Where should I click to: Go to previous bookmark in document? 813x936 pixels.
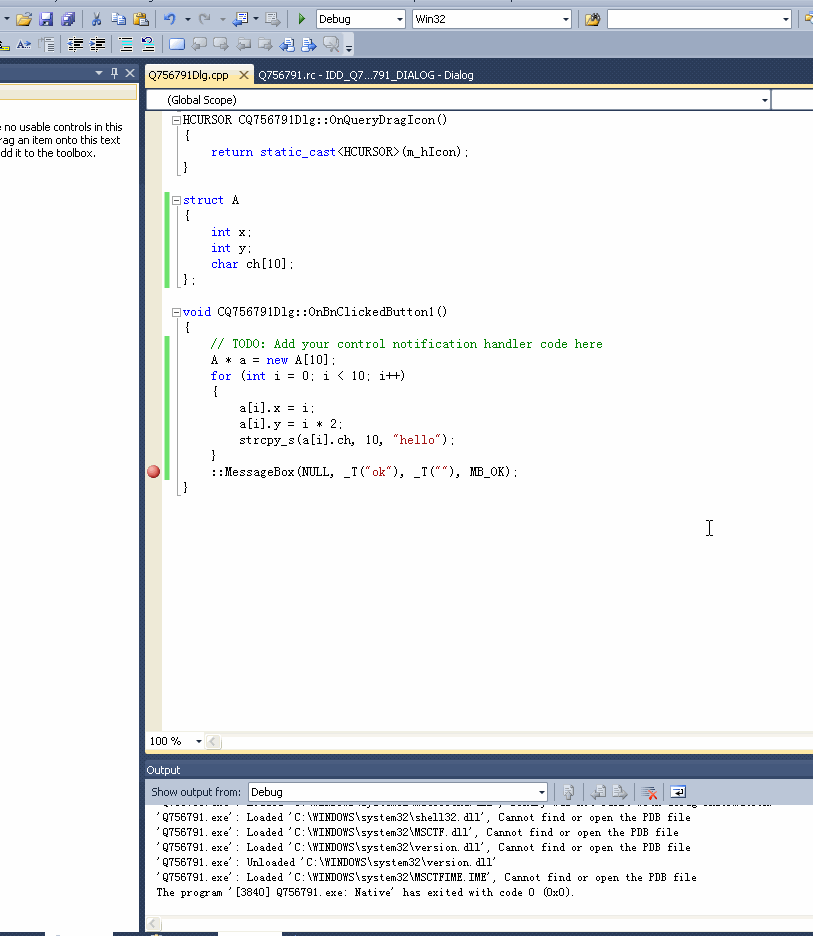click(287, 44)
